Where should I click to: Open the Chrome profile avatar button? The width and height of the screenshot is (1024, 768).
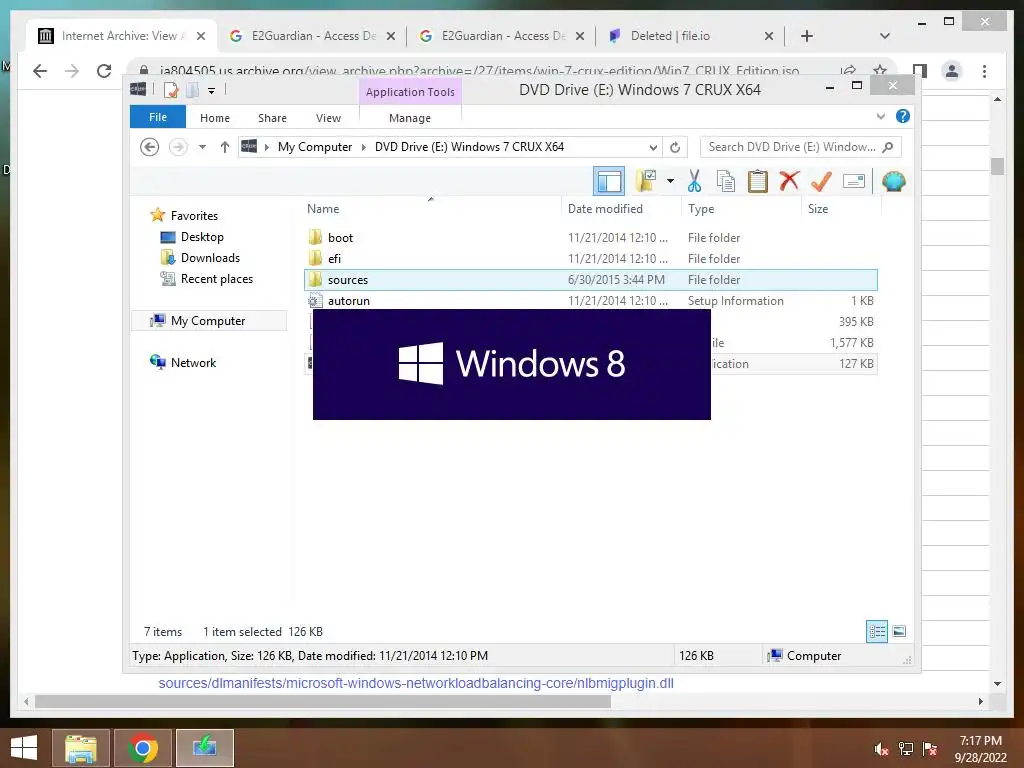pyautogui.click(x=952, y=71)
